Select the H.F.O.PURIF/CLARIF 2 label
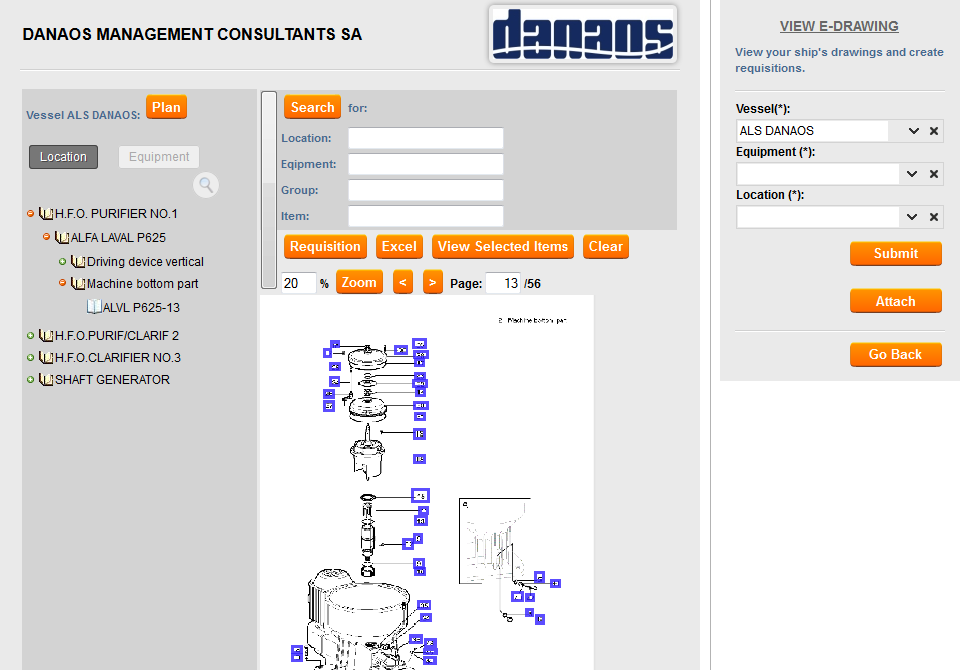965x670 pixels. [117, 335]
